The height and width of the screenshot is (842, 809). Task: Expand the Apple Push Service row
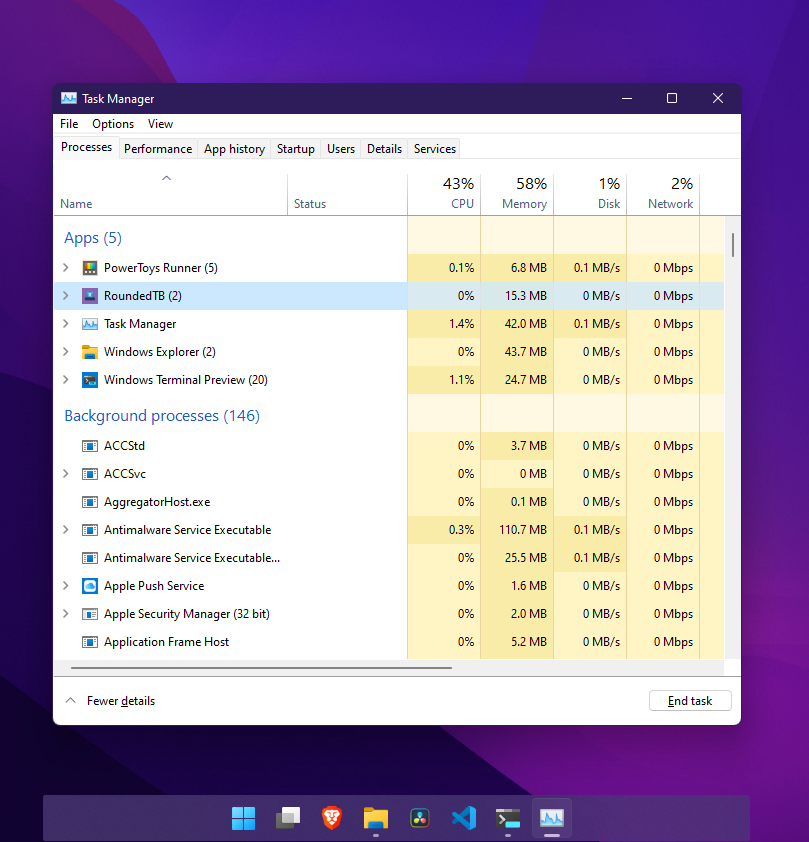(65, 585)
